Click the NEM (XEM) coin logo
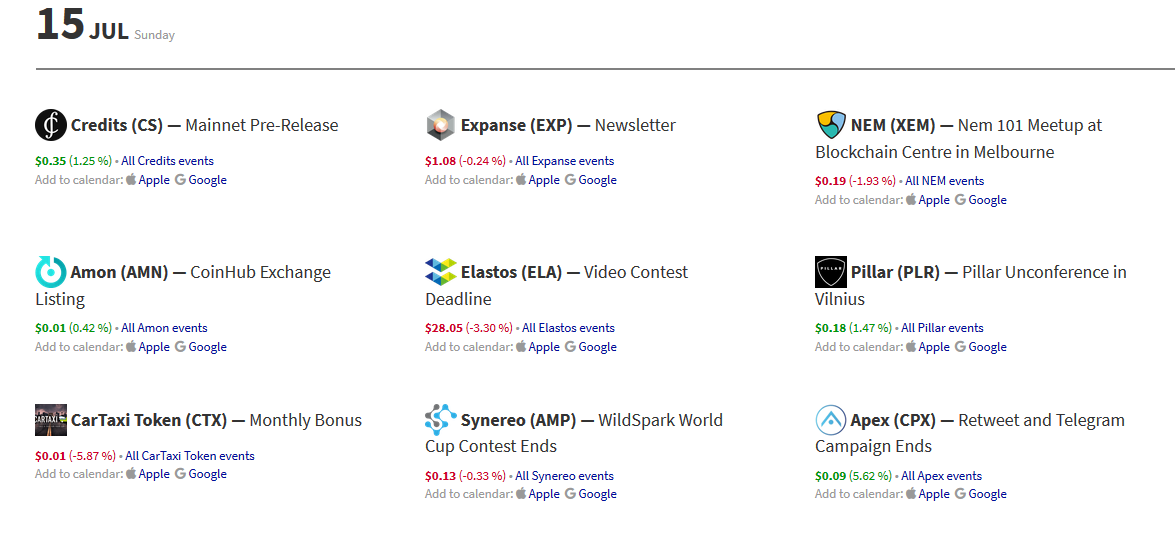Viewport: 1175px width, 549px height. pos(831,125)
